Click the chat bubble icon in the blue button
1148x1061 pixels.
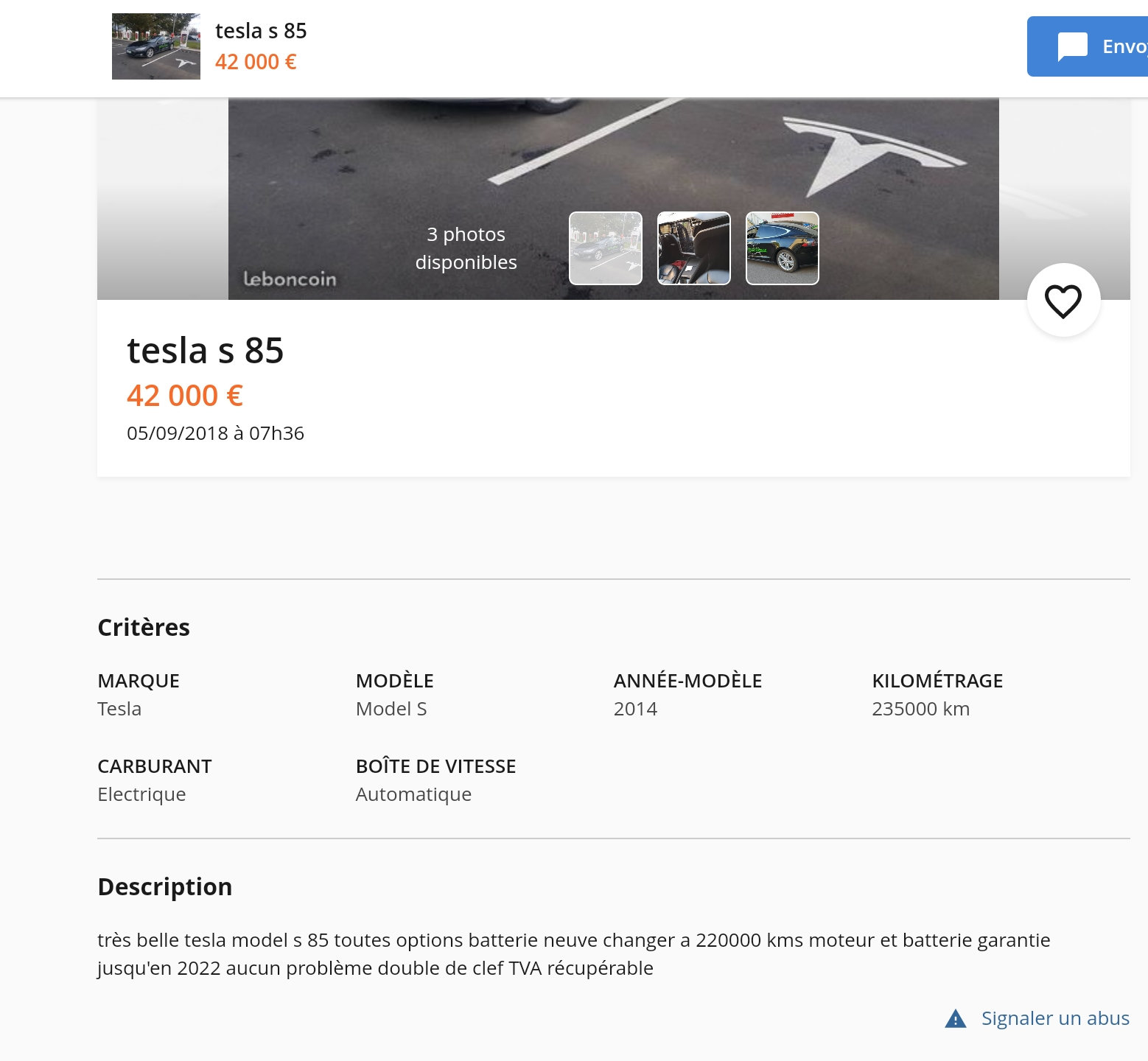click(x=1072, y=47)
